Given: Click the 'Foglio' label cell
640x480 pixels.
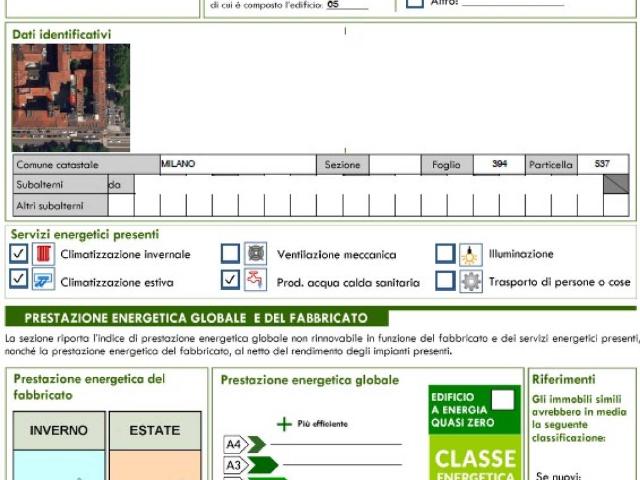Looking at the screenshot, I should (447, 164).
